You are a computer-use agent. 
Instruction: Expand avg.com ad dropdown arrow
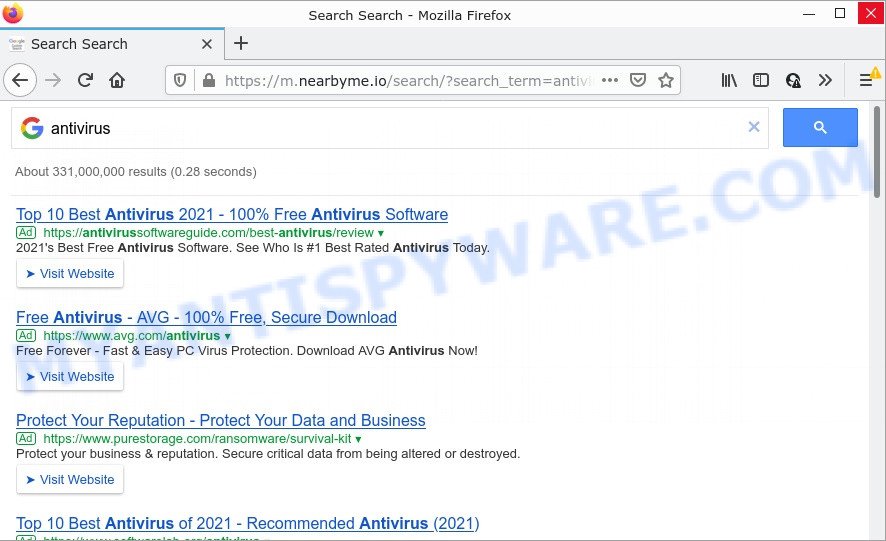[227, 336]
